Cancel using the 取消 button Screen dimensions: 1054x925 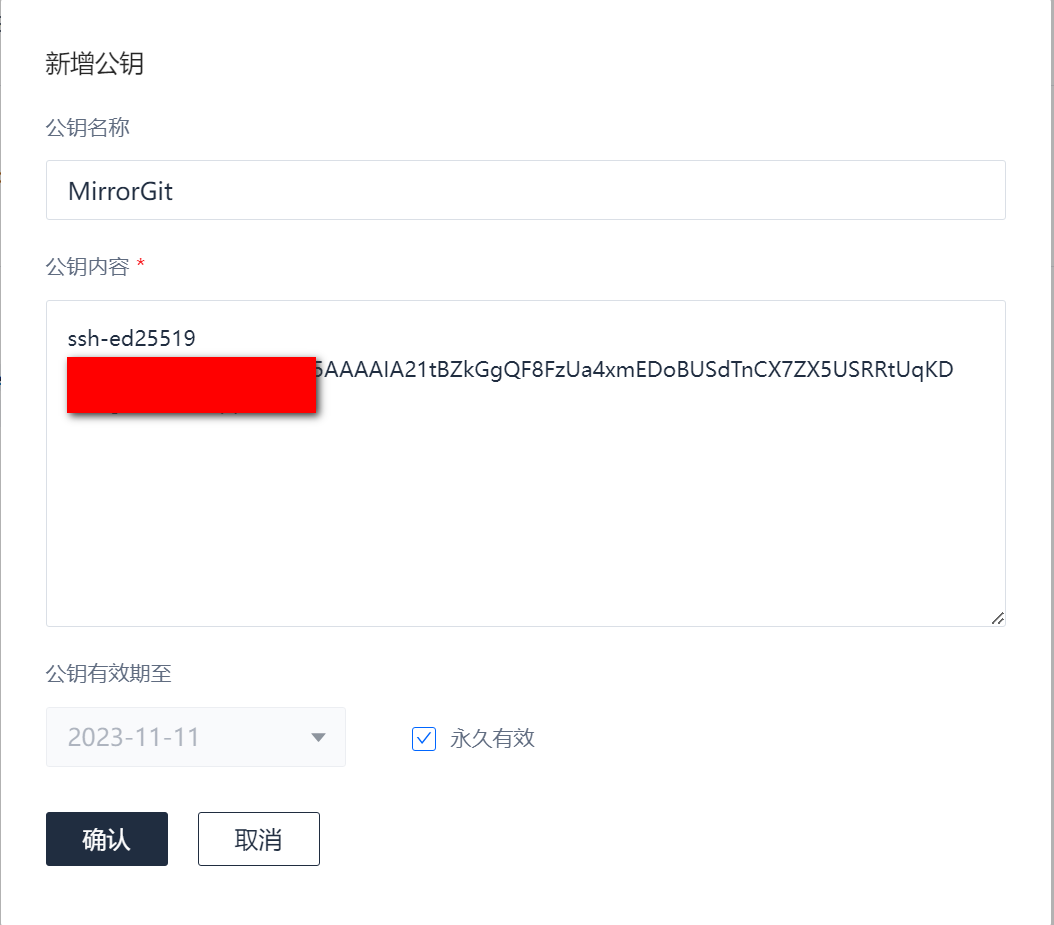tap(259, 839)
